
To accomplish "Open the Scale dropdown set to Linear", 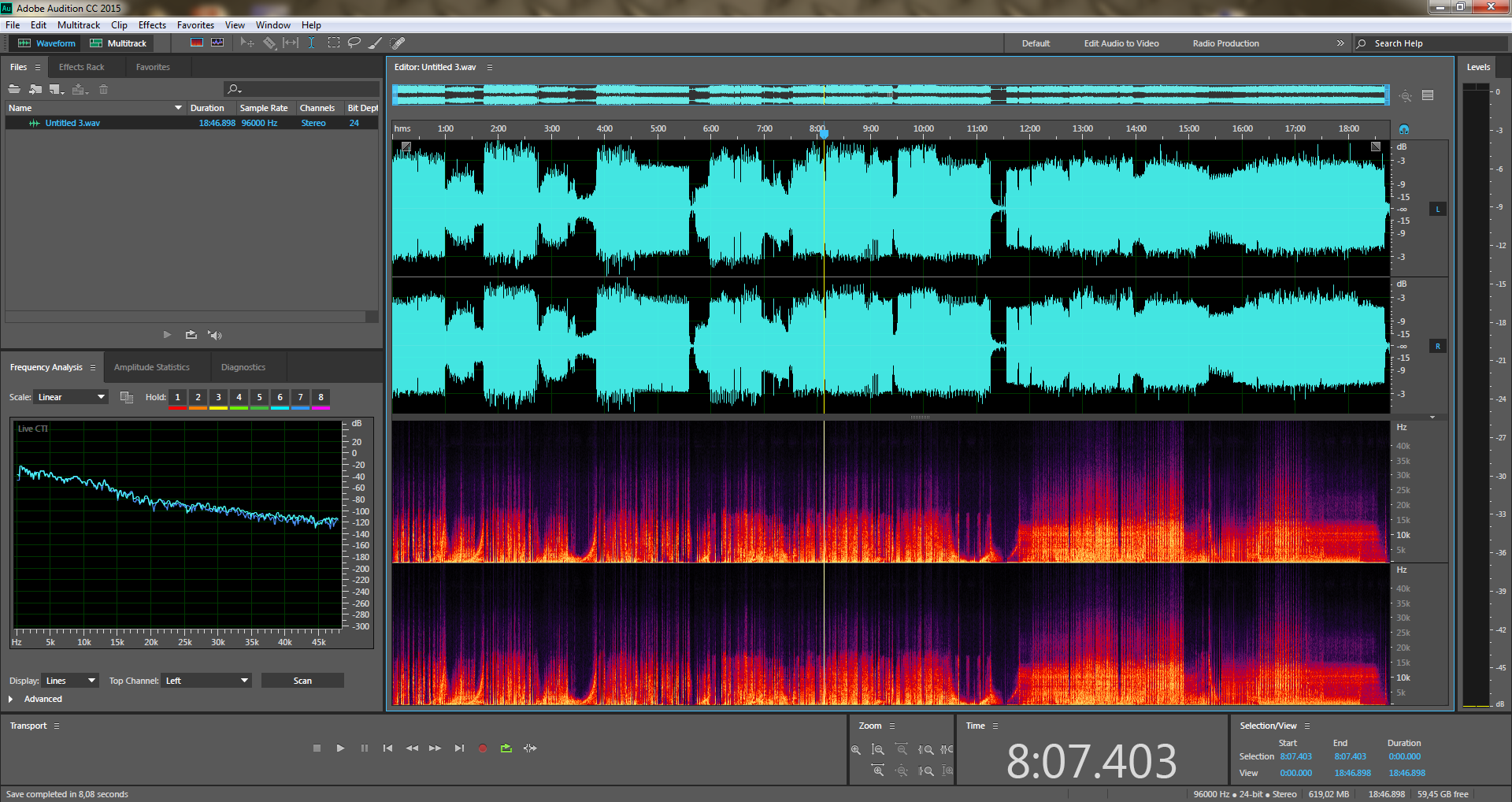I will 70,397.
